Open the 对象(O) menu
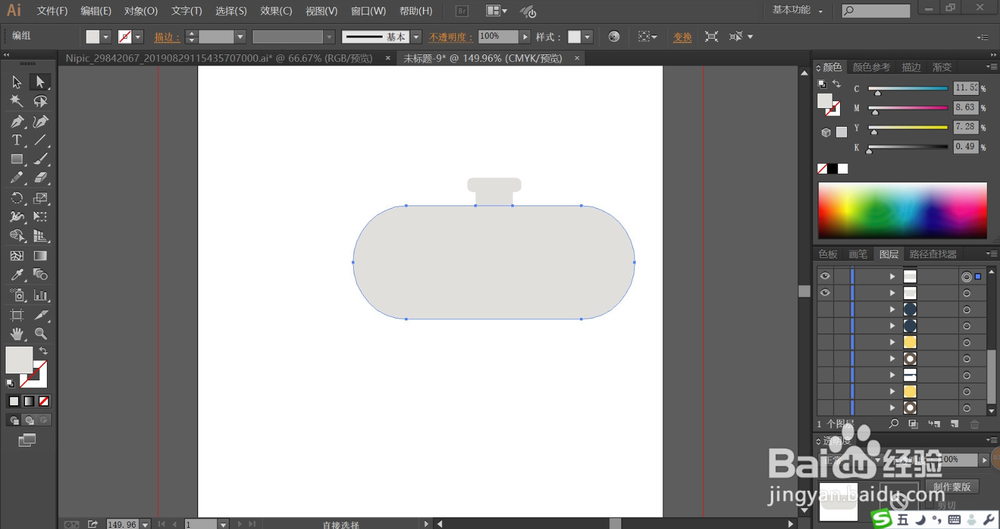 coord(141,11)
